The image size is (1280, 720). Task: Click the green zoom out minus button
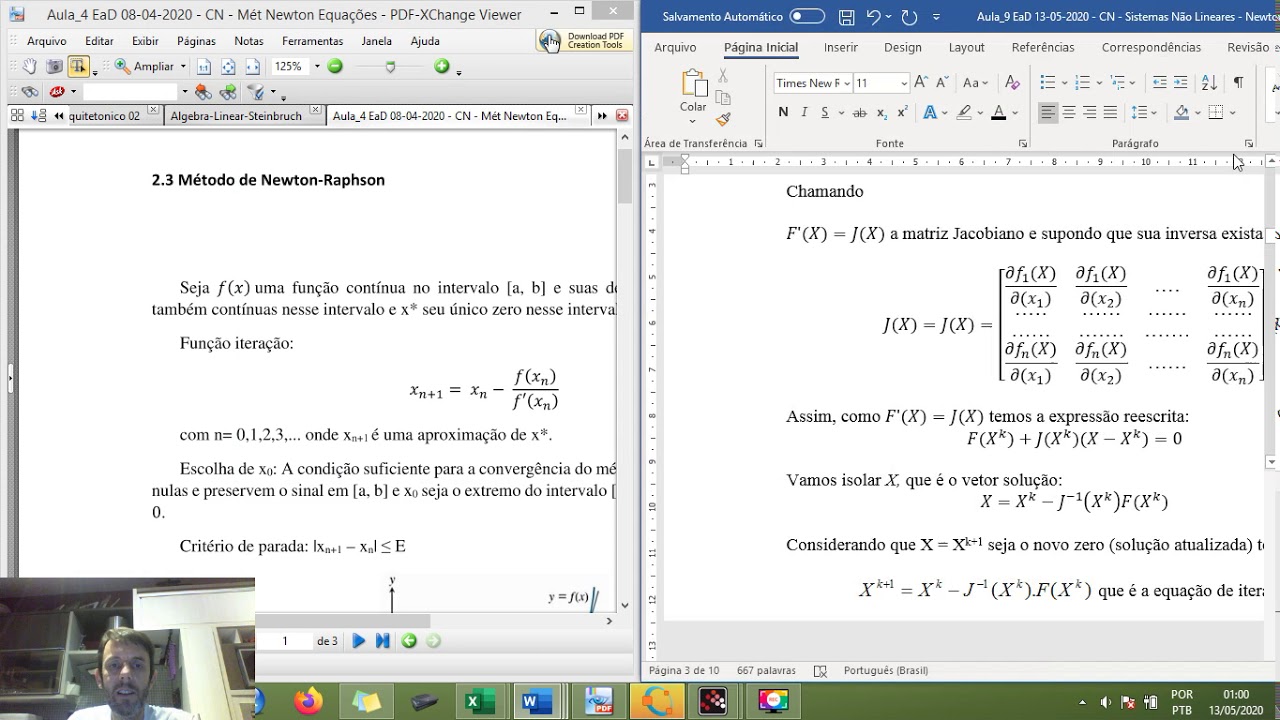tap(335, 66)
